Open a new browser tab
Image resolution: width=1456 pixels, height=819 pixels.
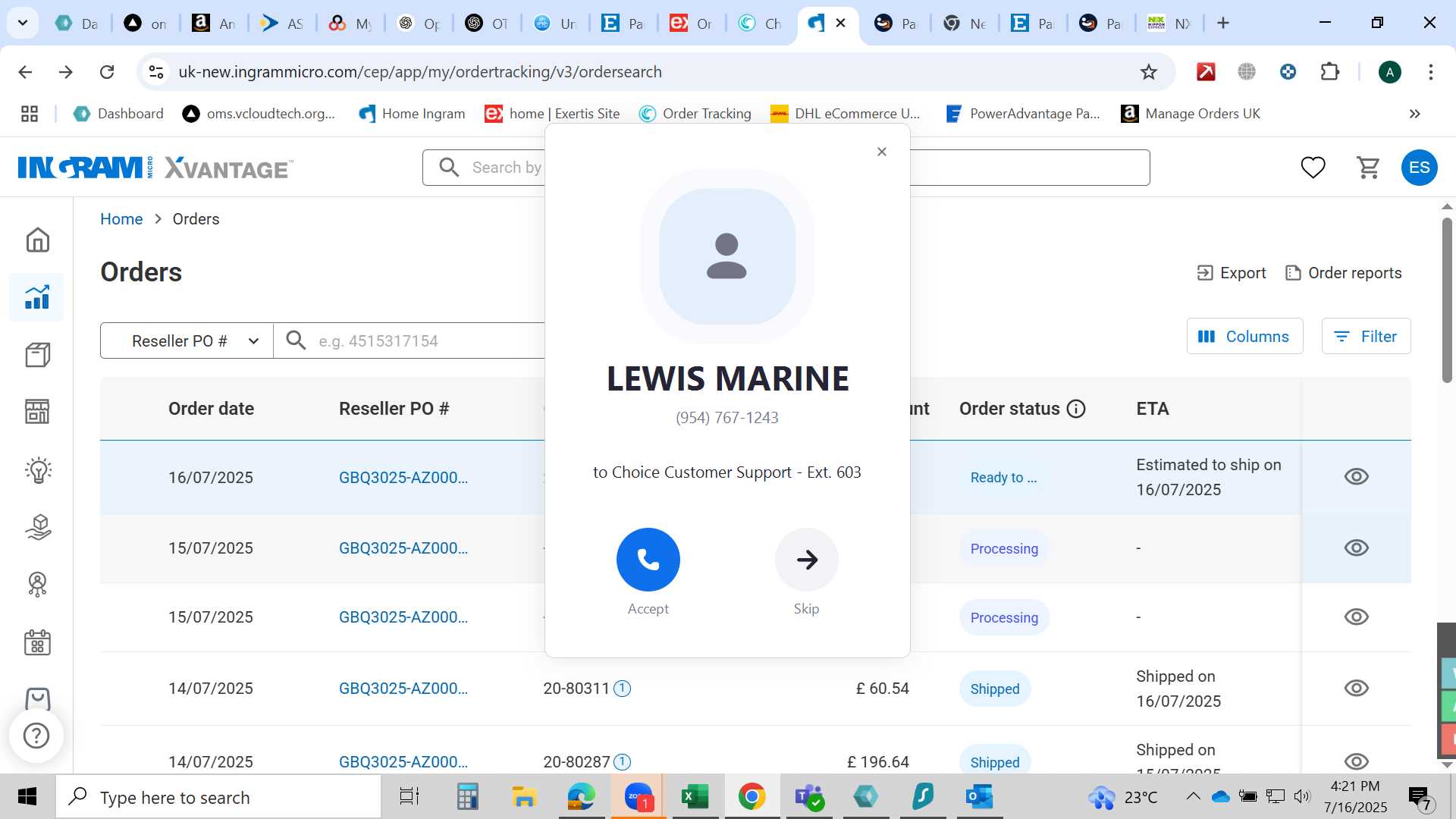[1222, 23]
